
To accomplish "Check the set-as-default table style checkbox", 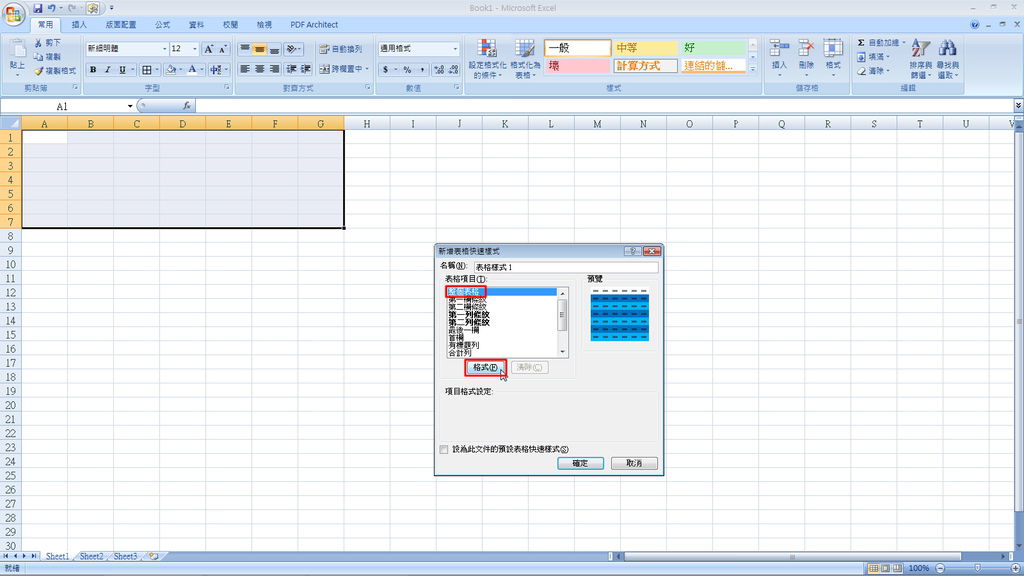I will pos(444,449).
